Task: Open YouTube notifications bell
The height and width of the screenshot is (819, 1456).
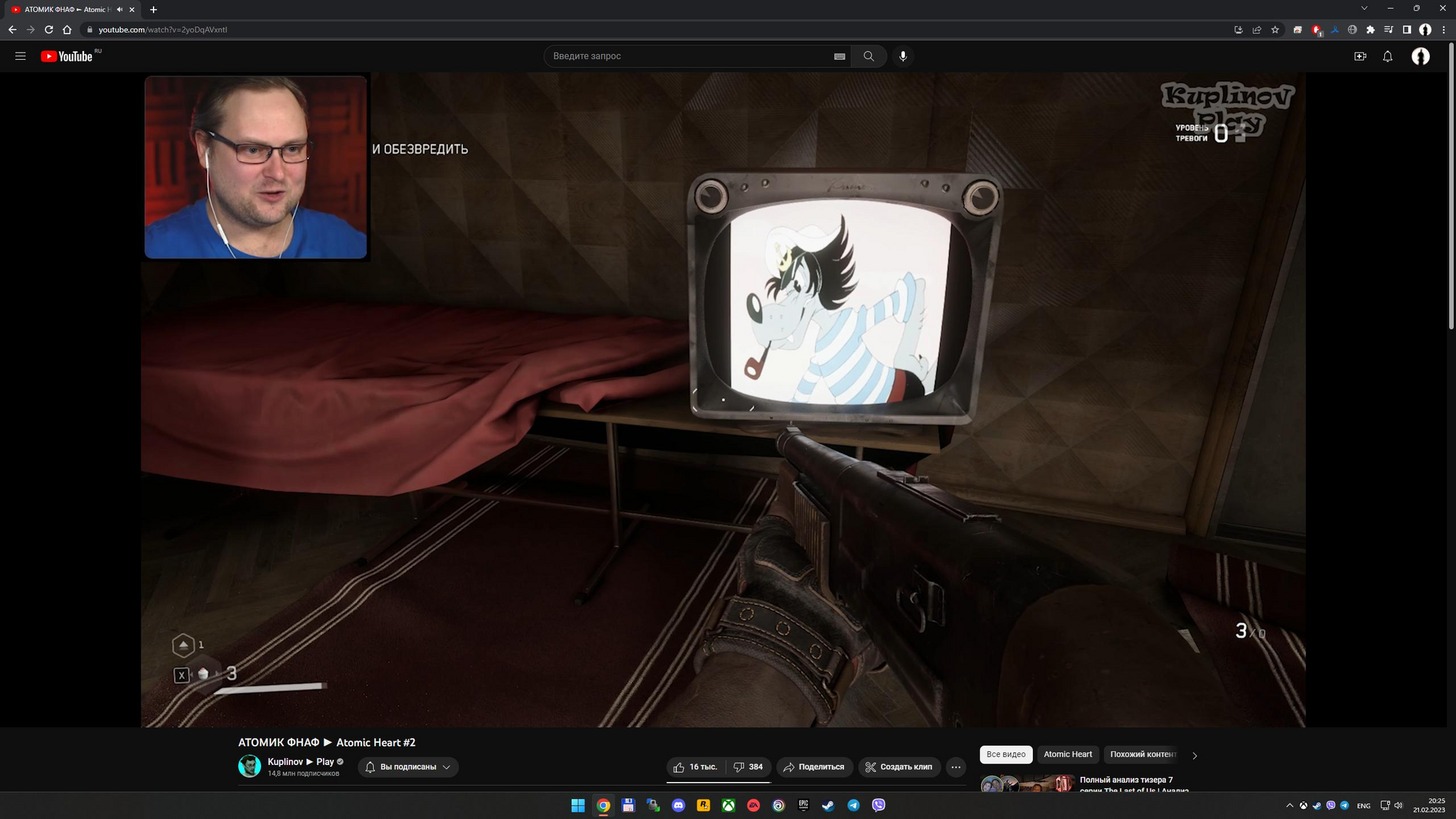Action: 1388,56
